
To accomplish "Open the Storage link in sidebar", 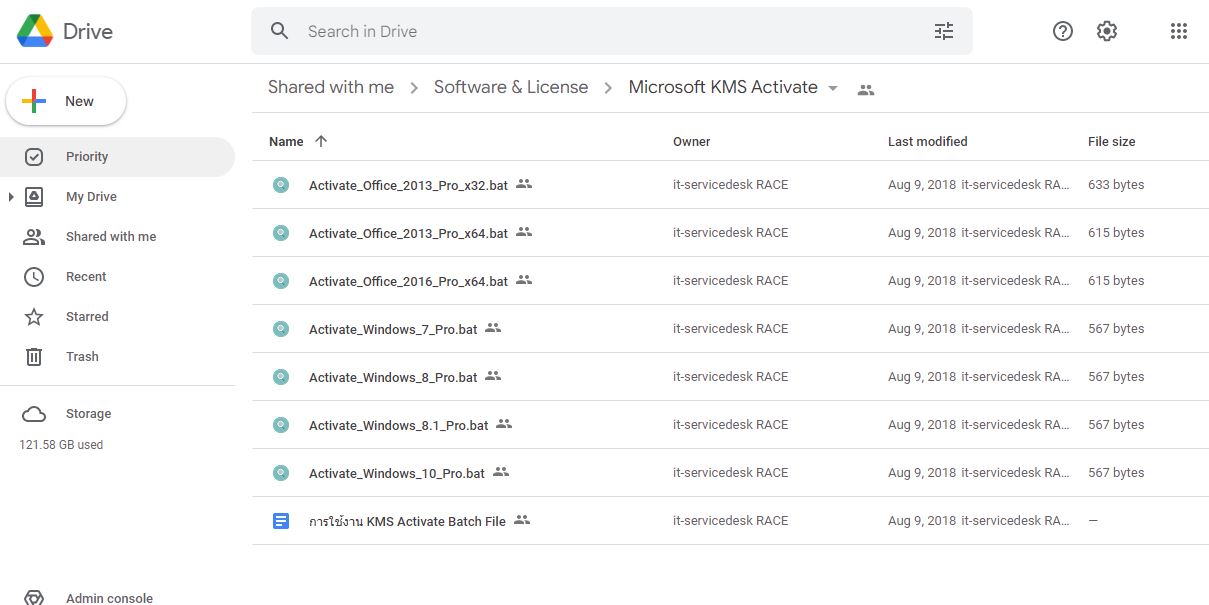I will (x=88, y=414).
